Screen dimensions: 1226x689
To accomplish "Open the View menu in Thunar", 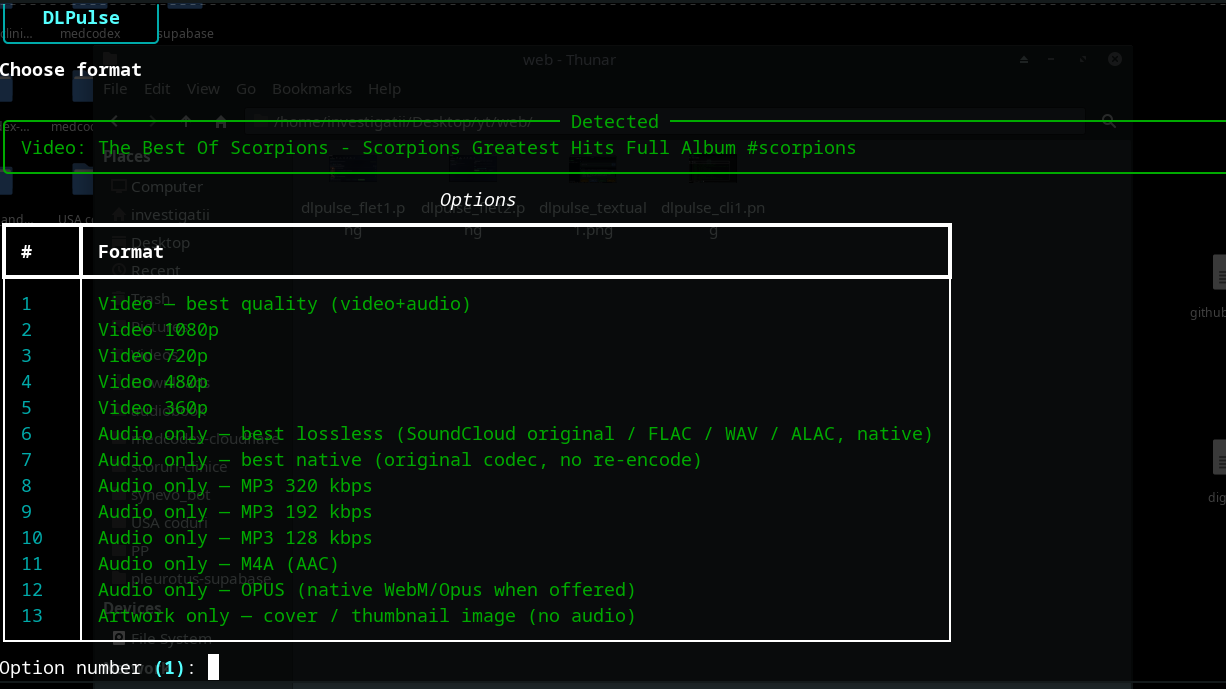I will click(203, 89).
